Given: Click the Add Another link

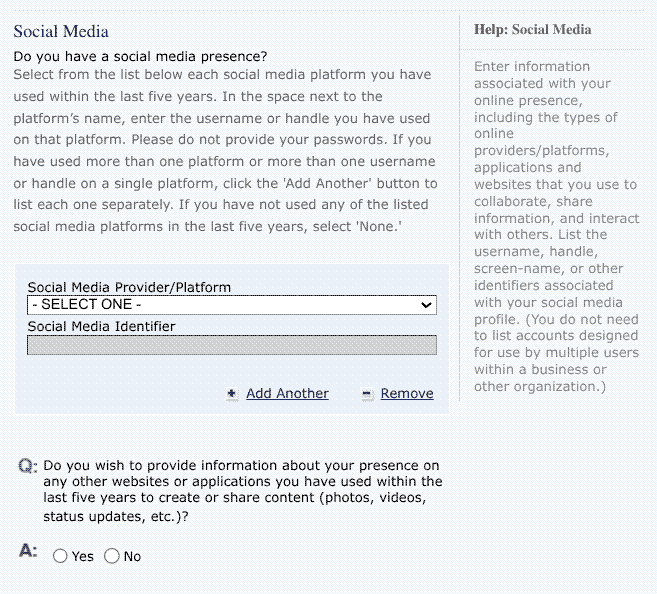Looking at the screenshot, I should 287,394.
